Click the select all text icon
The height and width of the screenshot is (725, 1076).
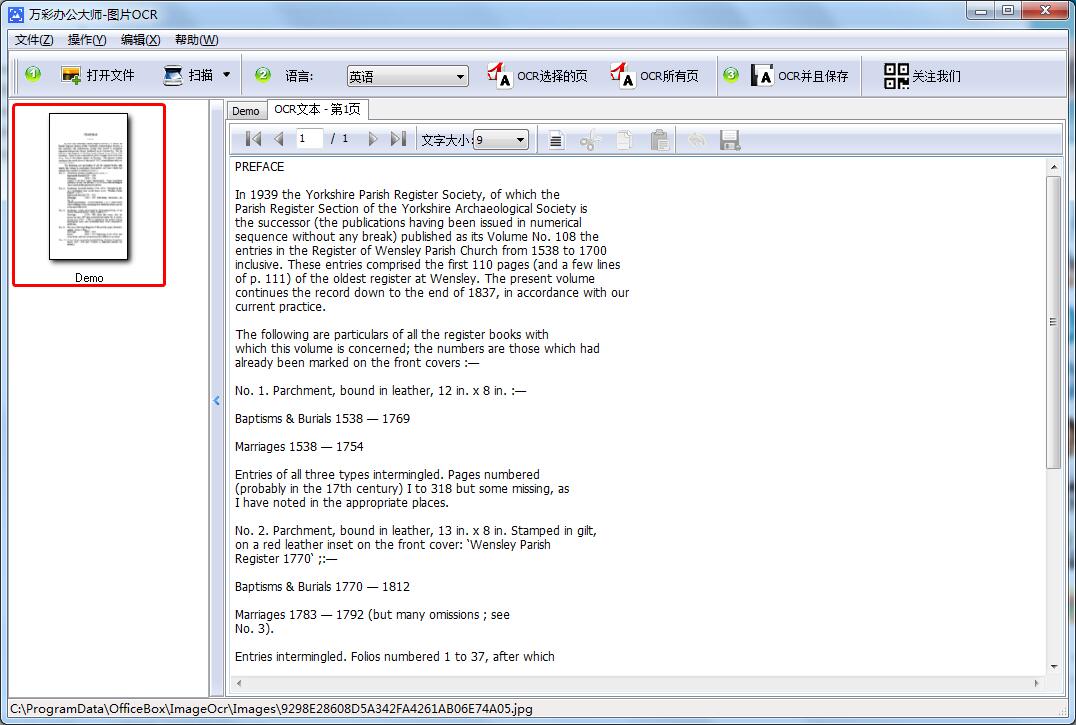click(556, 140)
